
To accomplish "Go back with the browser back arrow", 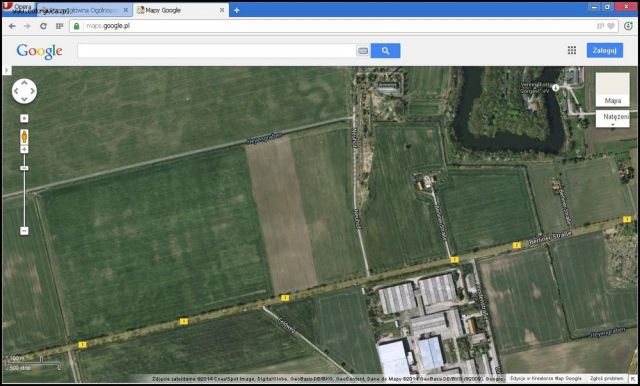I will pos(12,26).
